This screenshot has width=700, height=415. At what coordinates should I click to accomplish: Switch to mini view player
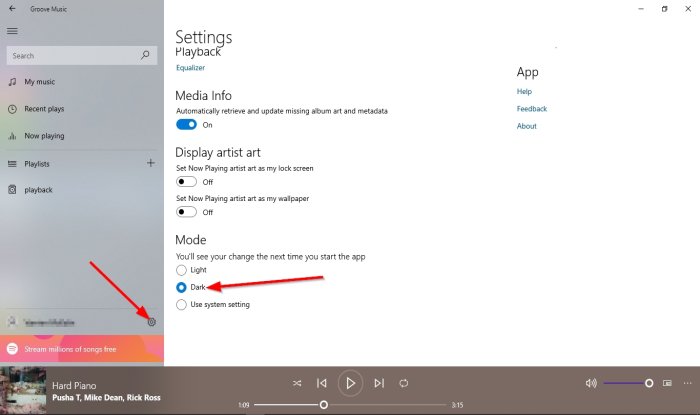point(667,383)
